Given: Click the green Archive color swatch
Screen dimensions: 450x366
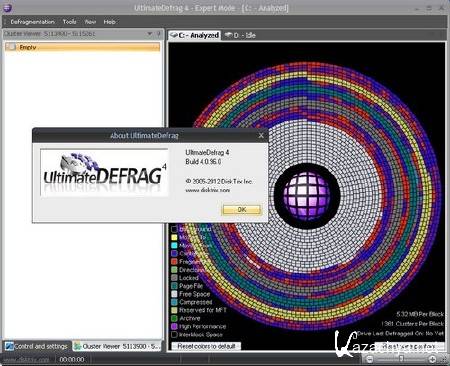Looking at the screenshot, I should [x=174, y=318].
